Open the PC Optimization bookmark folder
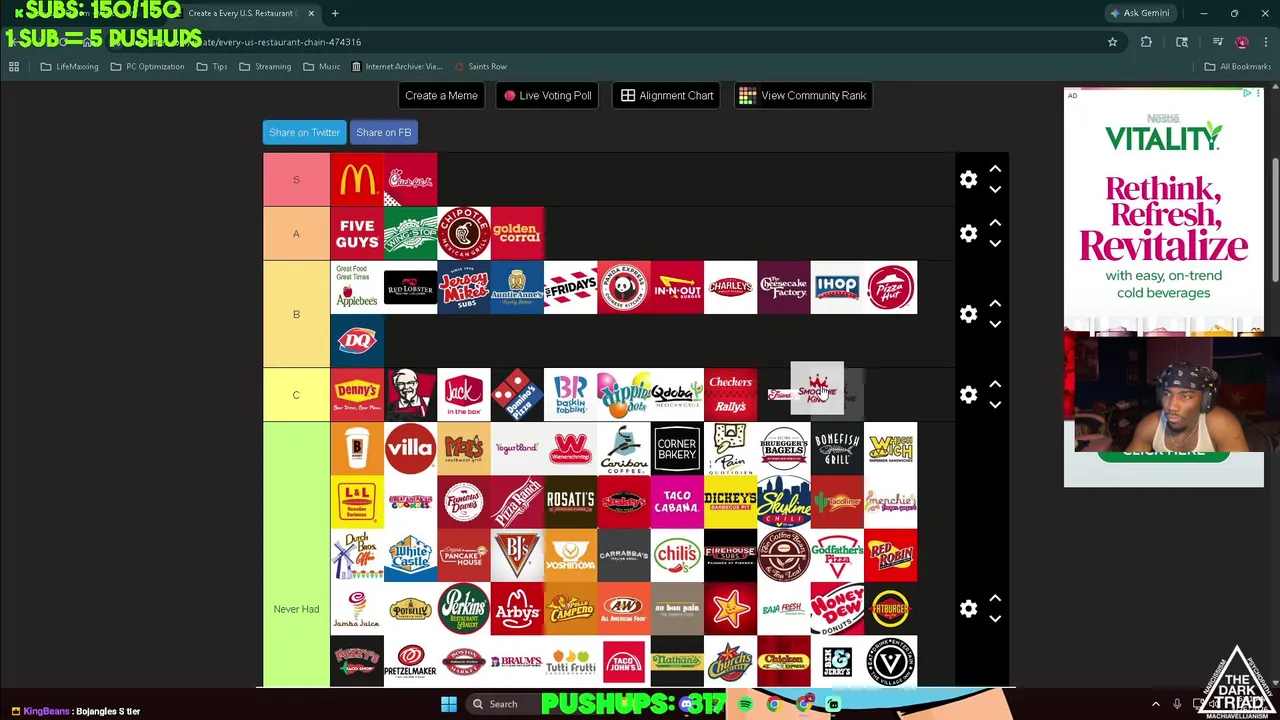This screenshot has height=720, width=1280. 147,67
